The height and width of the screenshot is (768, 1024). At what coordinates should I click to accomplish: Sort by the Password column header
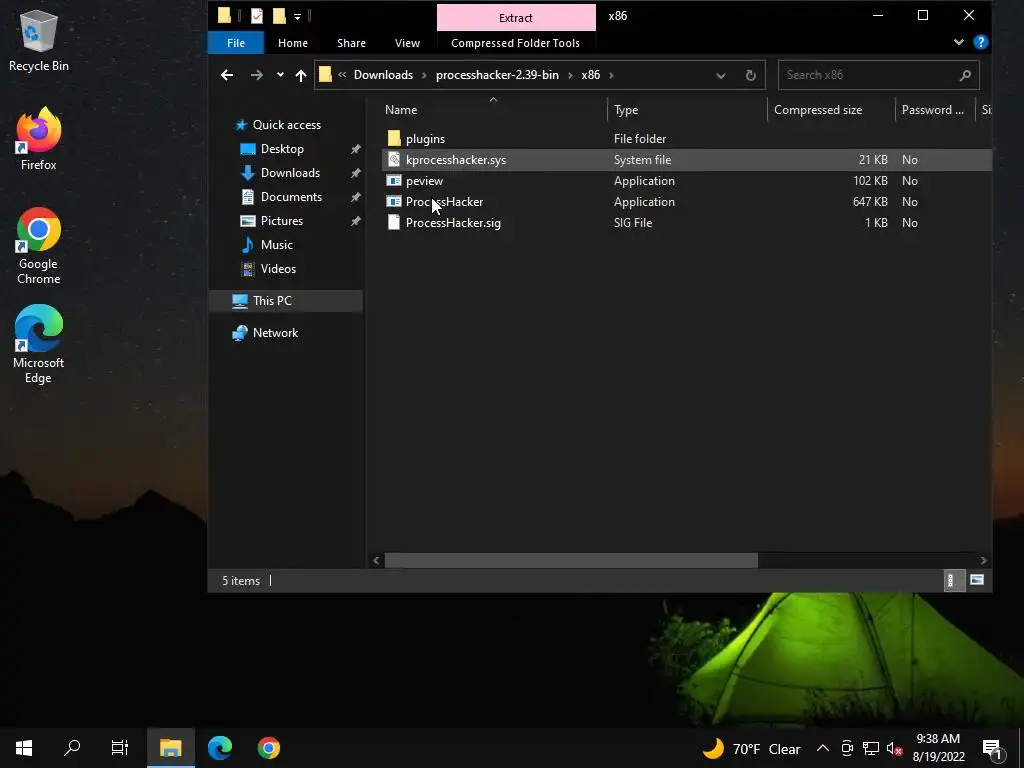[935, 110]
